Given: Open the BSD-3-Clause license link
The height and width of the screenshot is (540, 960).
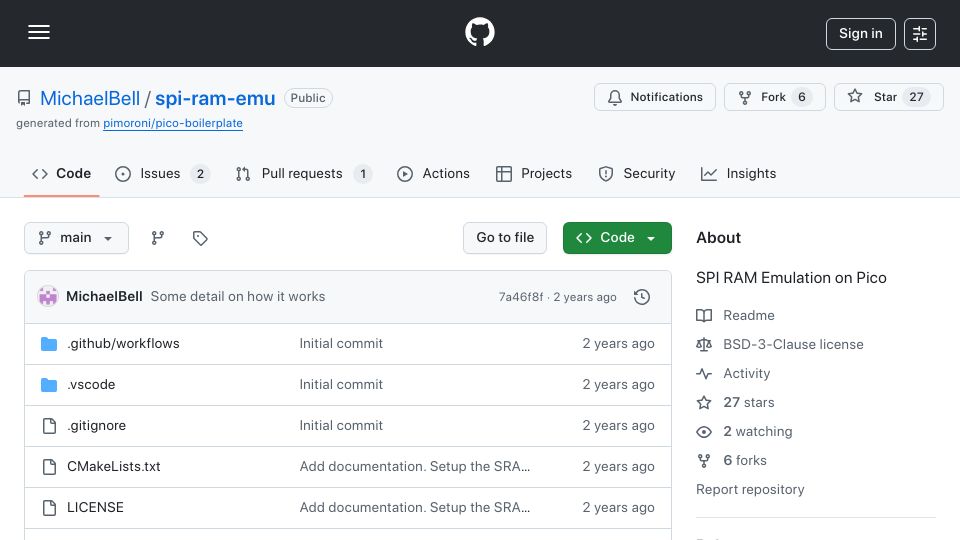Looking at the screenshot, I should (x=780, y=345).
